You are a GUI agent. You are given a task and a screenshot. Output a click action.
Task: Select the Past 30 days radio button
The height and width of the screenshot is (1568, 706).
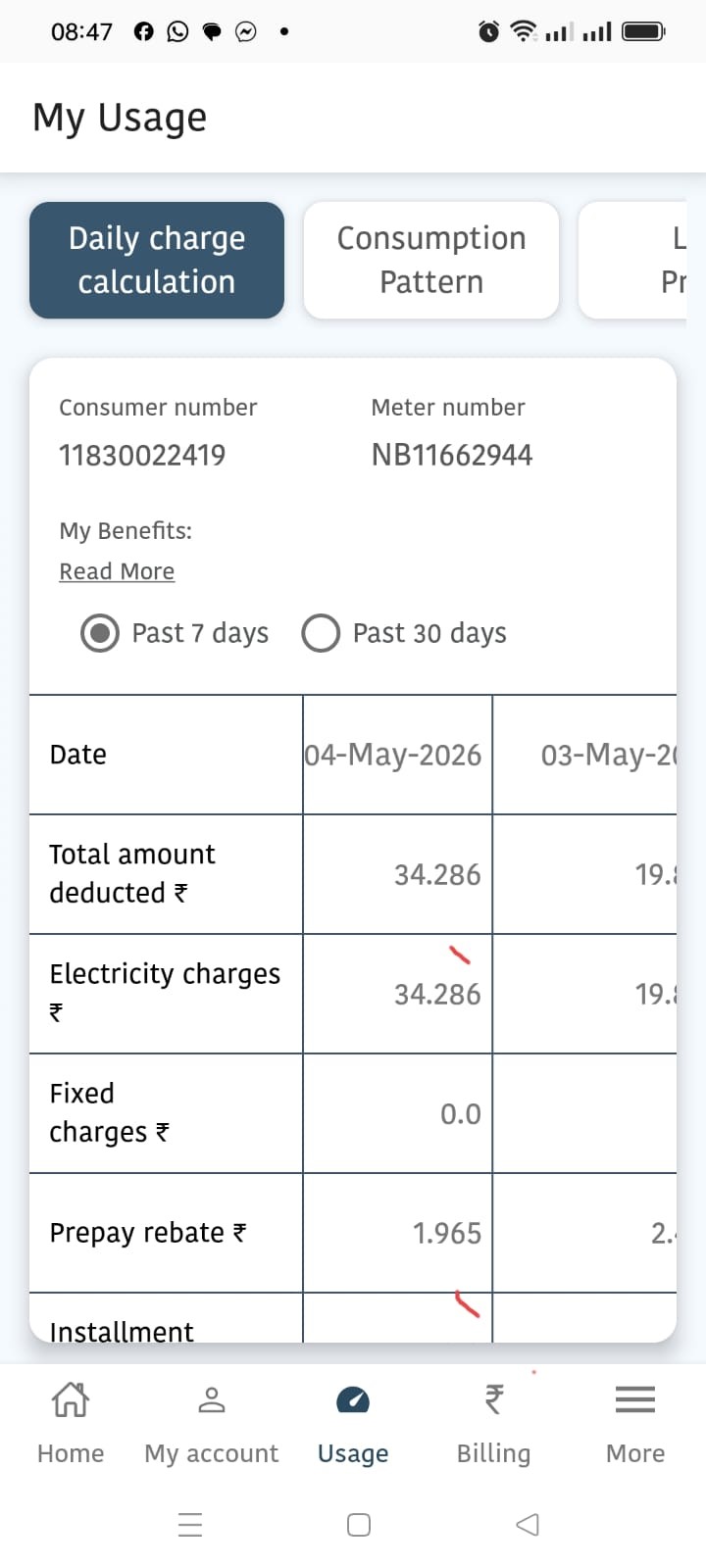(x=321, y=633)
